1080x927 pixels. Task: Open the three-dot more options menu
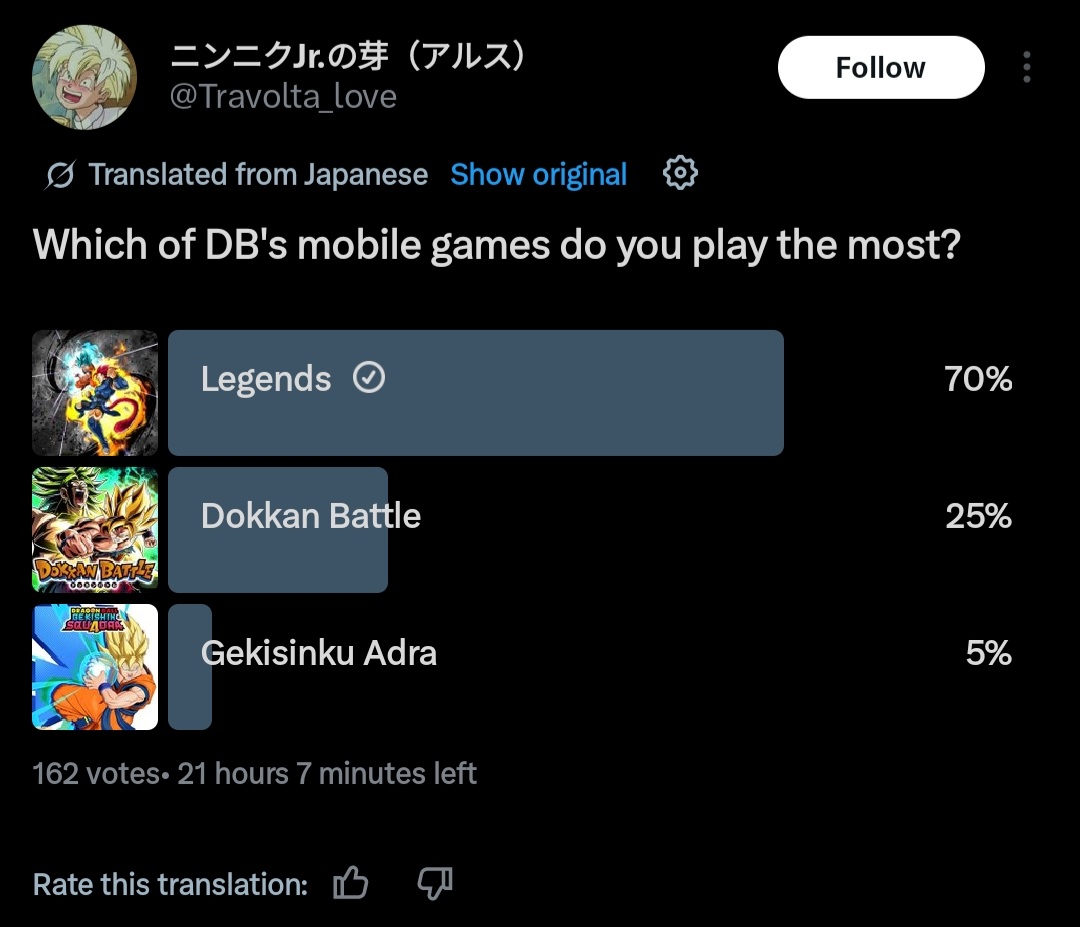click(1026, 67)
